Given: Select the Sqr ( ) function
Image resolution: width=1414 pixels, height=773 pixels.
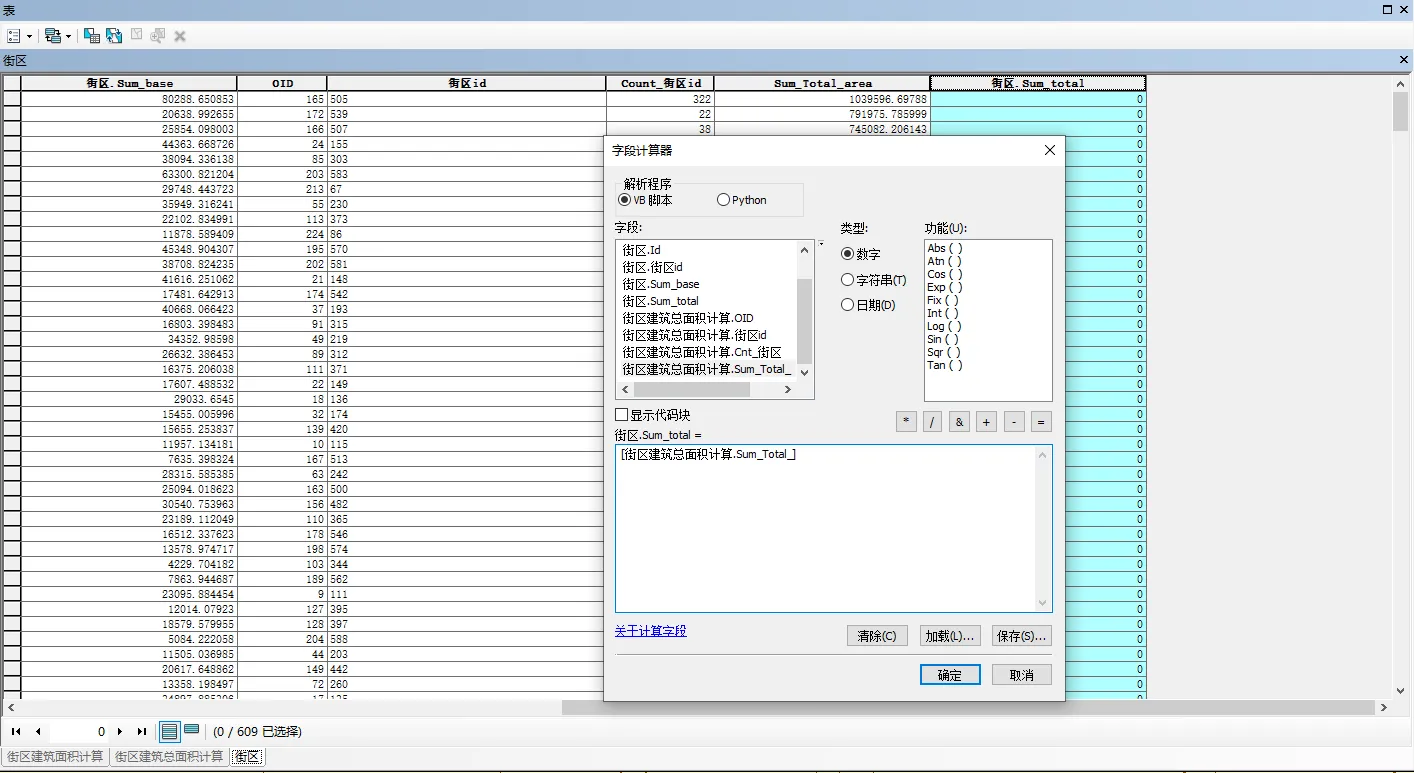Looking at the screenshot, I should click(x=941, y=352).
